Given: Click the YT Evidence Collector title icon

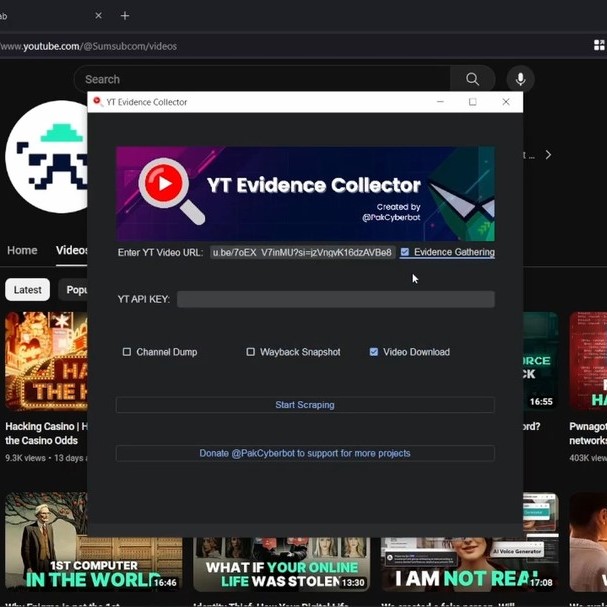Looking at the screenshot, I should [98, 102].
